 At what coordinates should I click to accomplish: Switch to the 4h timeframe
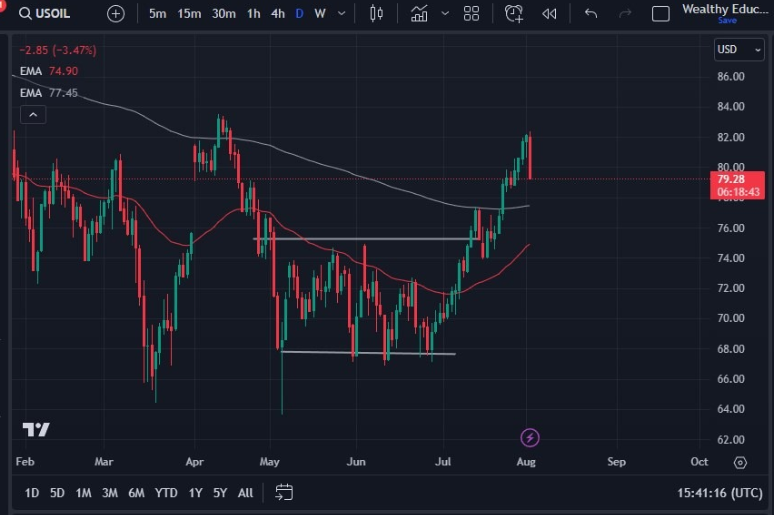click(277, 14)
